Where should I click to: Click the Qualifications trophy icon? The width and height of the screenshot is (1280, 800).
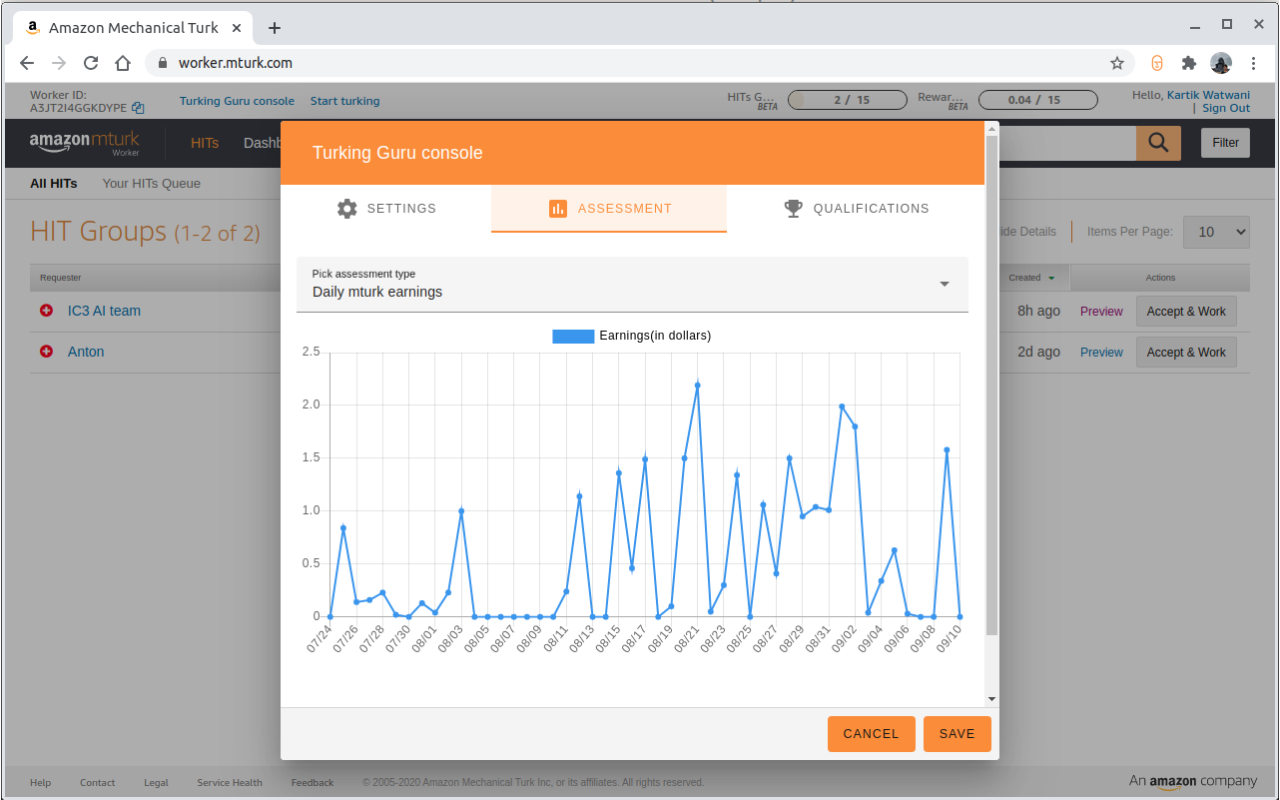click(x=793, y=209)
